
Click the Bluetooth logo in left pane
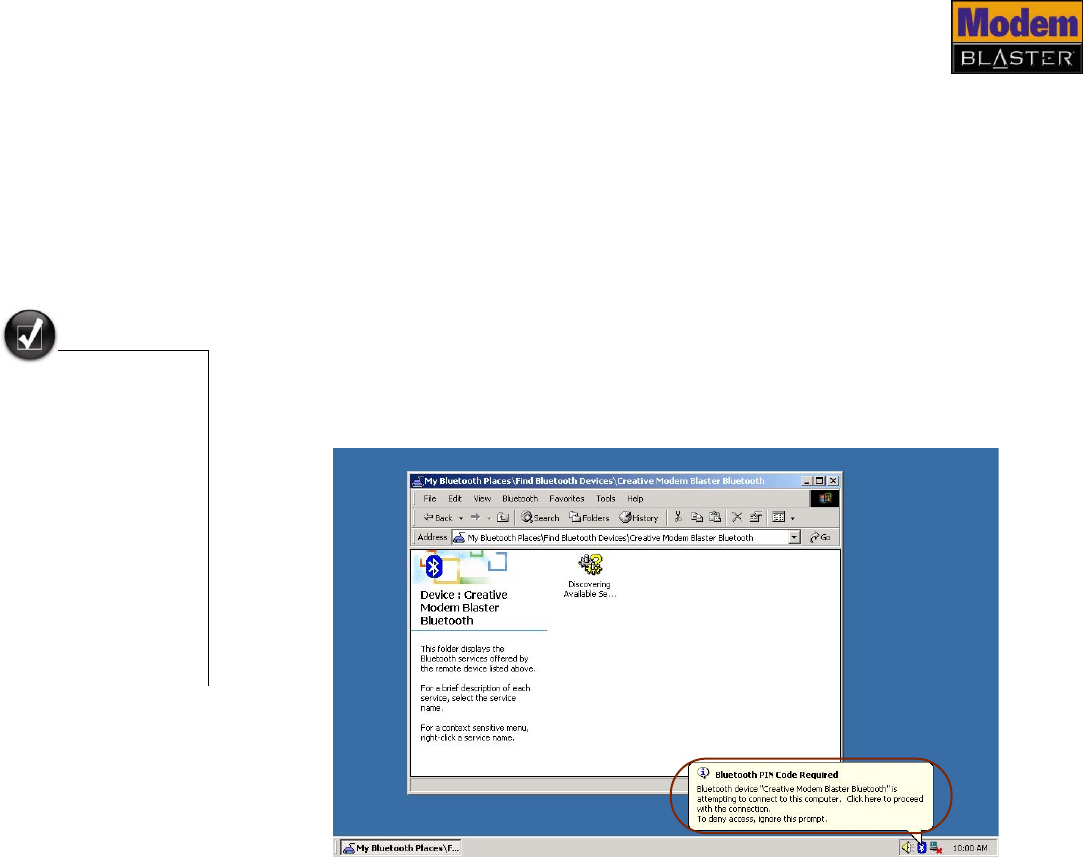pos(434,567)
